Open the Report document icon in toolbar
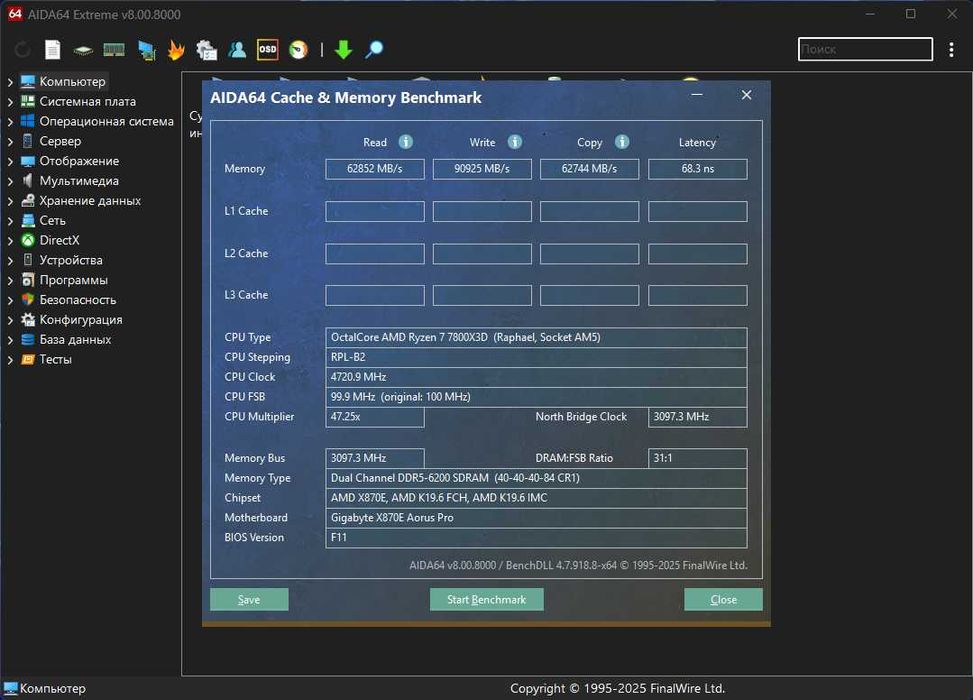The width and height of the screenshot is (973, 700). [x=53, y=50]
